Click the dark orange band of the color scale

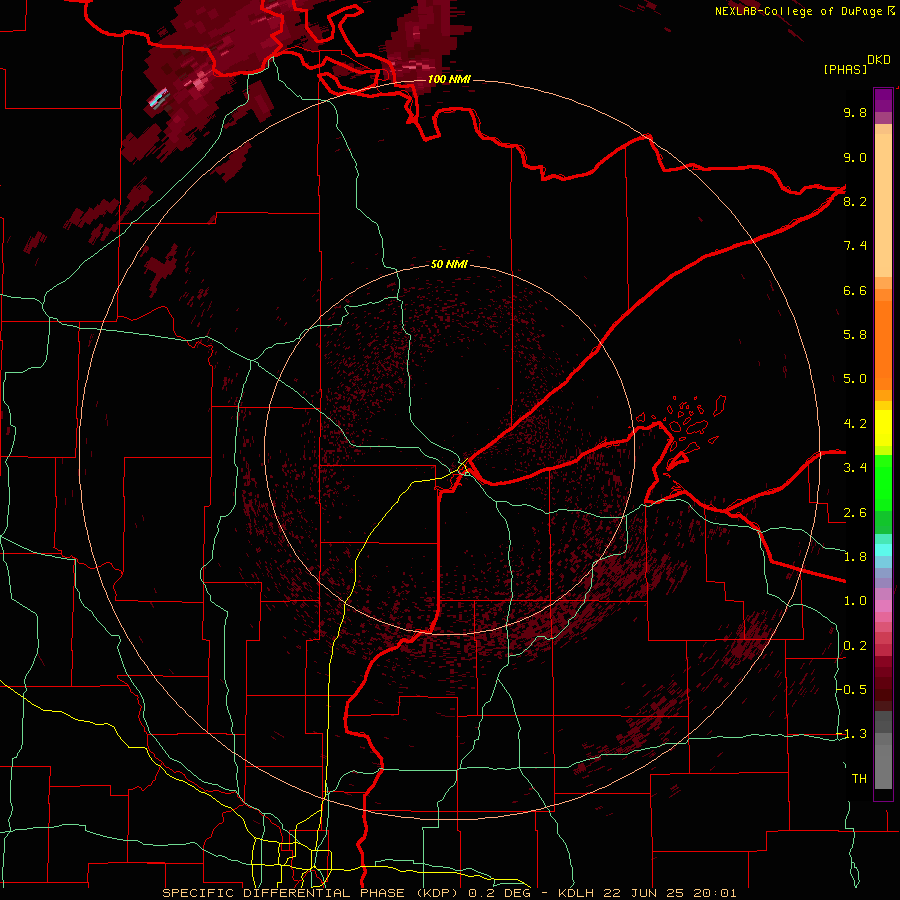(883, 344)
